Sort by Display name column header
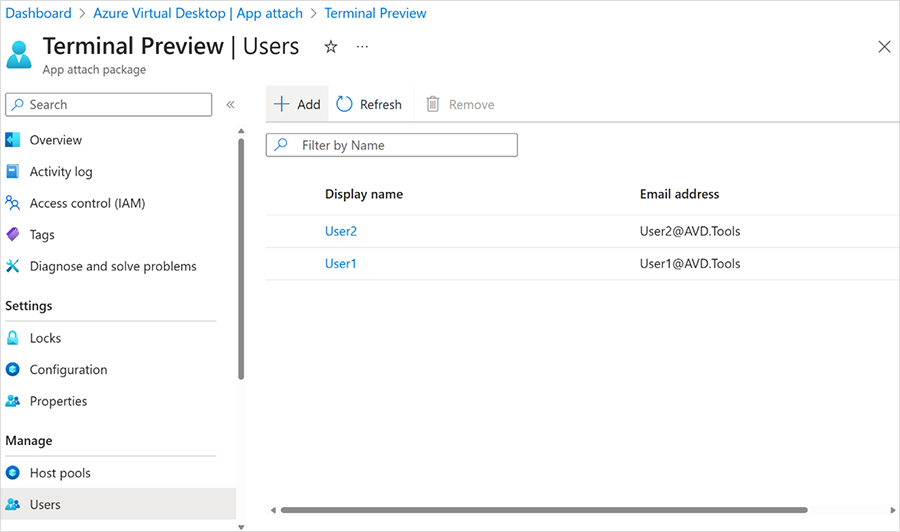The height and width of the screenshot is (532, 900). [364, 194]
